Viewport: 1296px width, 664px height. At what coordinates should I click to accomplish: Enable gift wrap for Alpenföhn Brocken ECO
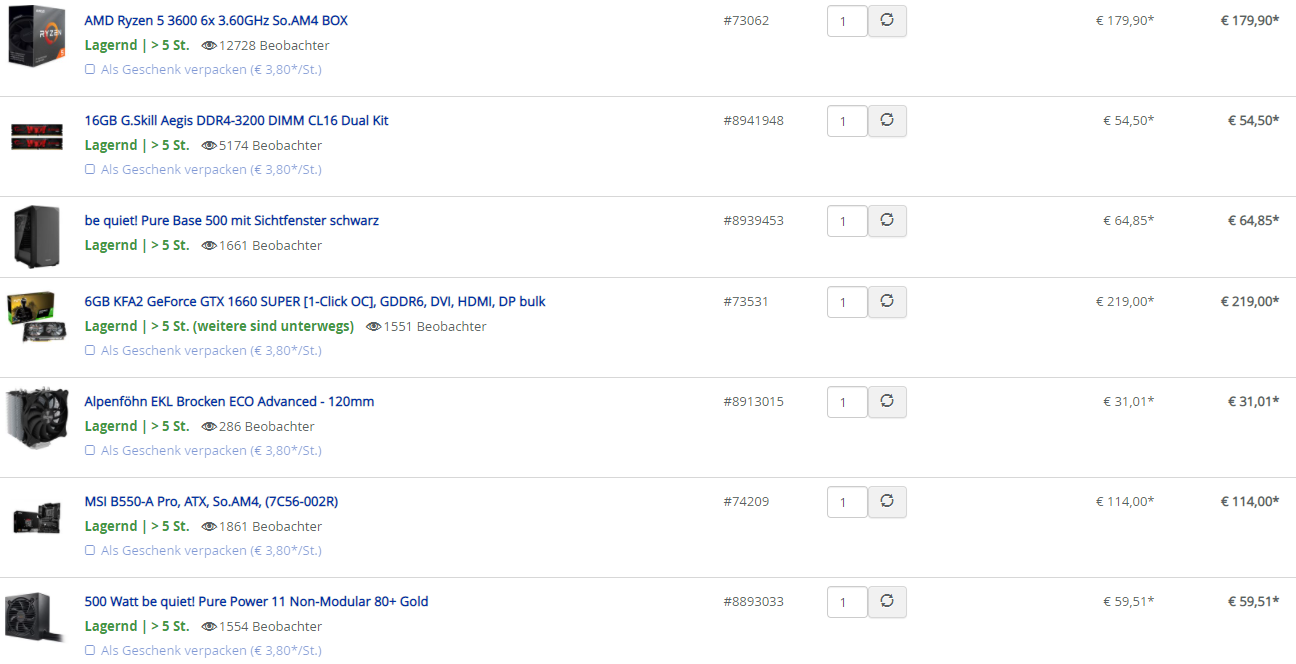[x=90, y=451]
